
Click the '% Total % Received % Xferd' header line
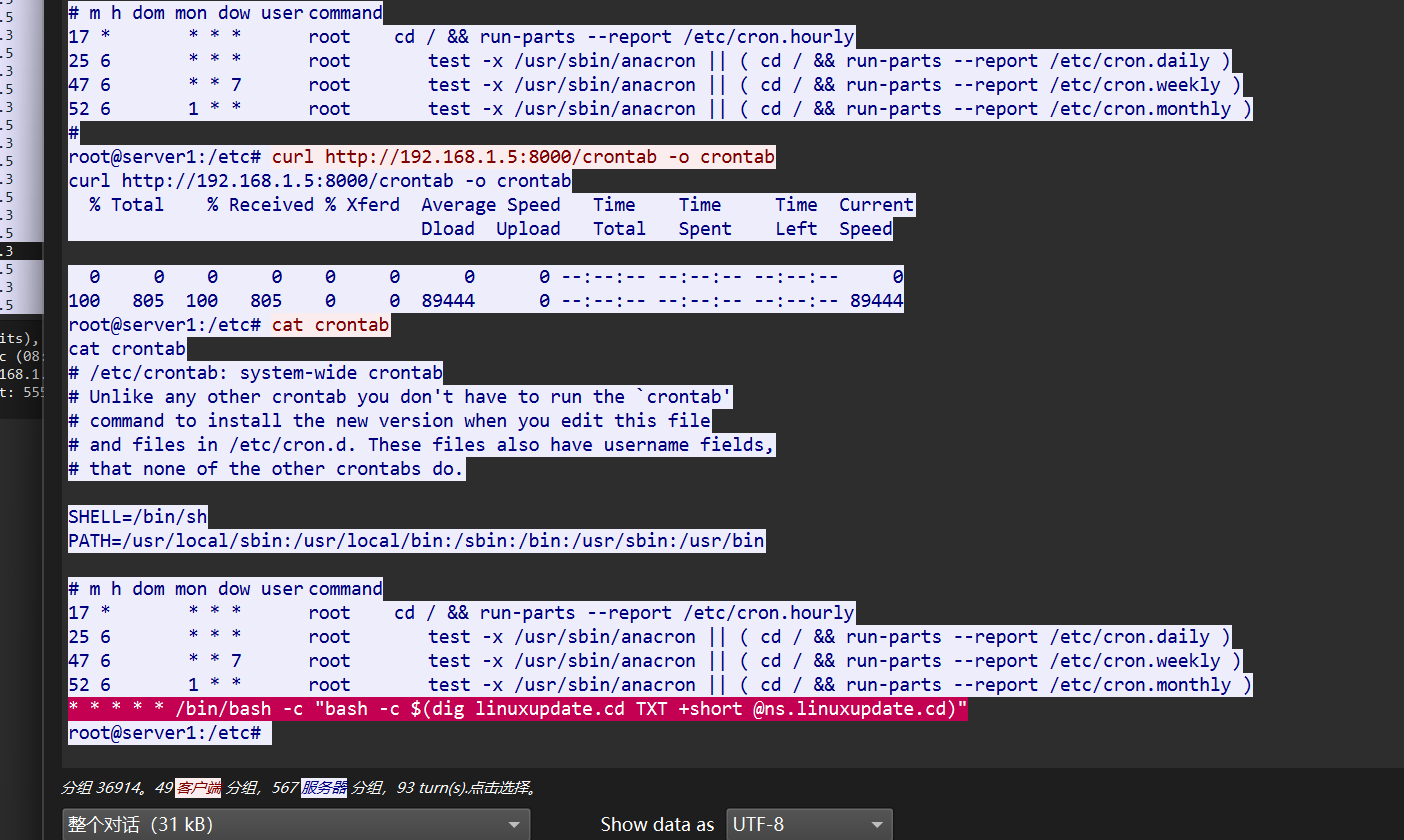(491, 205)
